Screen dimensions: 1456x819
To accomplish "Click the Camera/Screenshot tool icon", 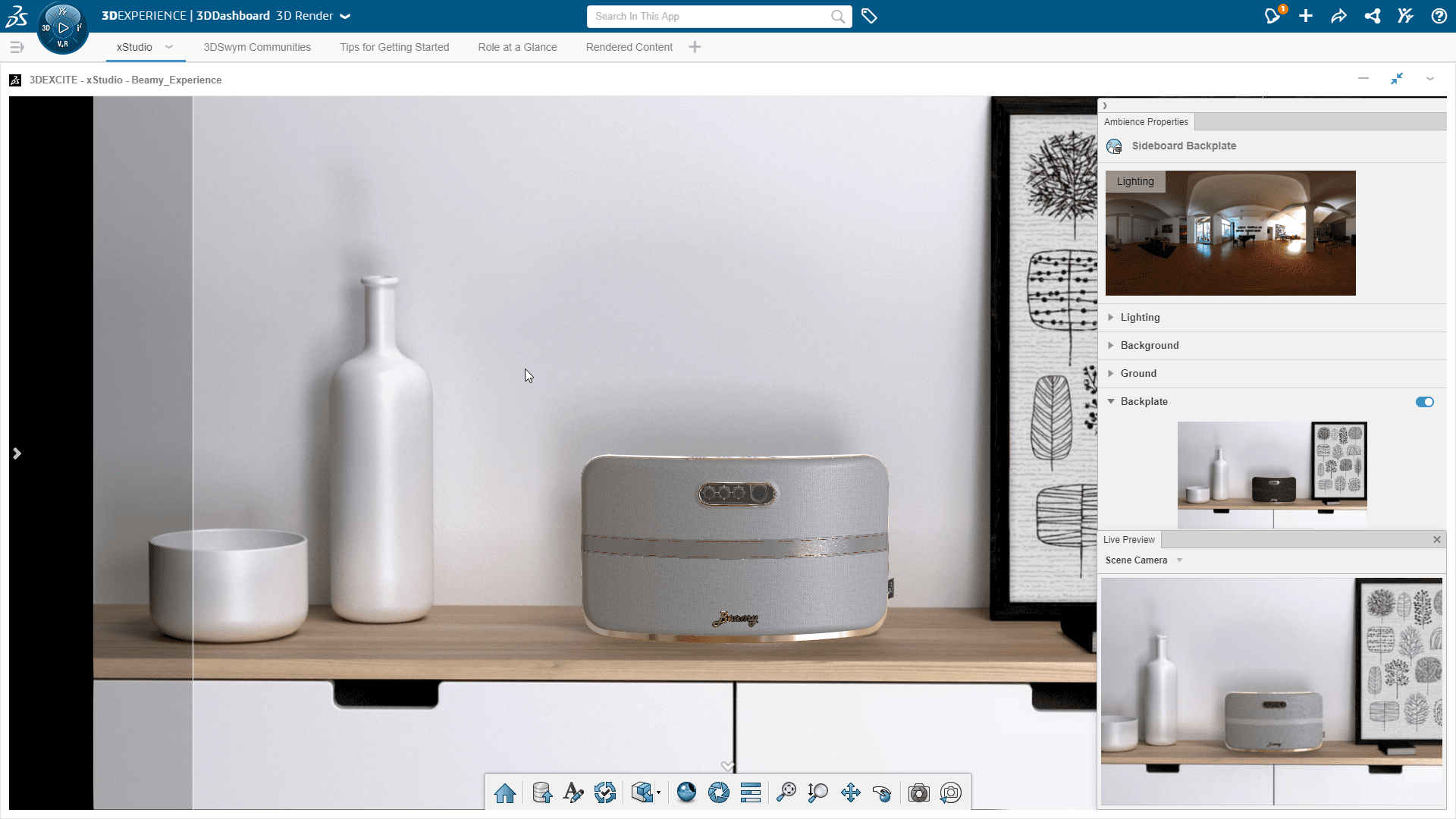I will pos(919,792).
